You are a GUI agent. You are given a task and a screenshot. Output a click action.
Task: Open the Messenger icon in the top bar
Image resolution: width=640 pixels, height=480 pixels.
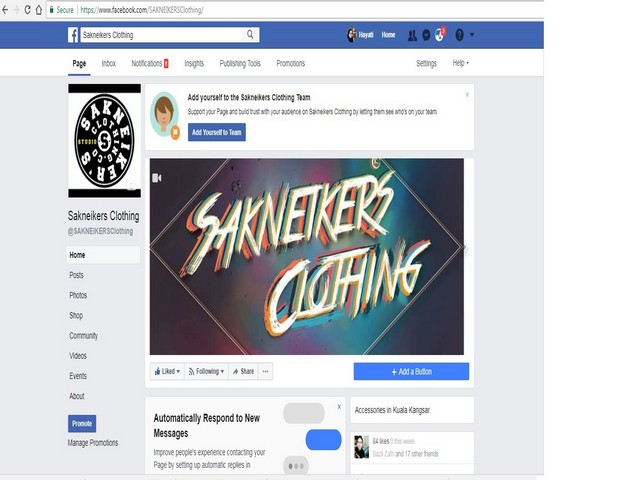pos(426,36)
